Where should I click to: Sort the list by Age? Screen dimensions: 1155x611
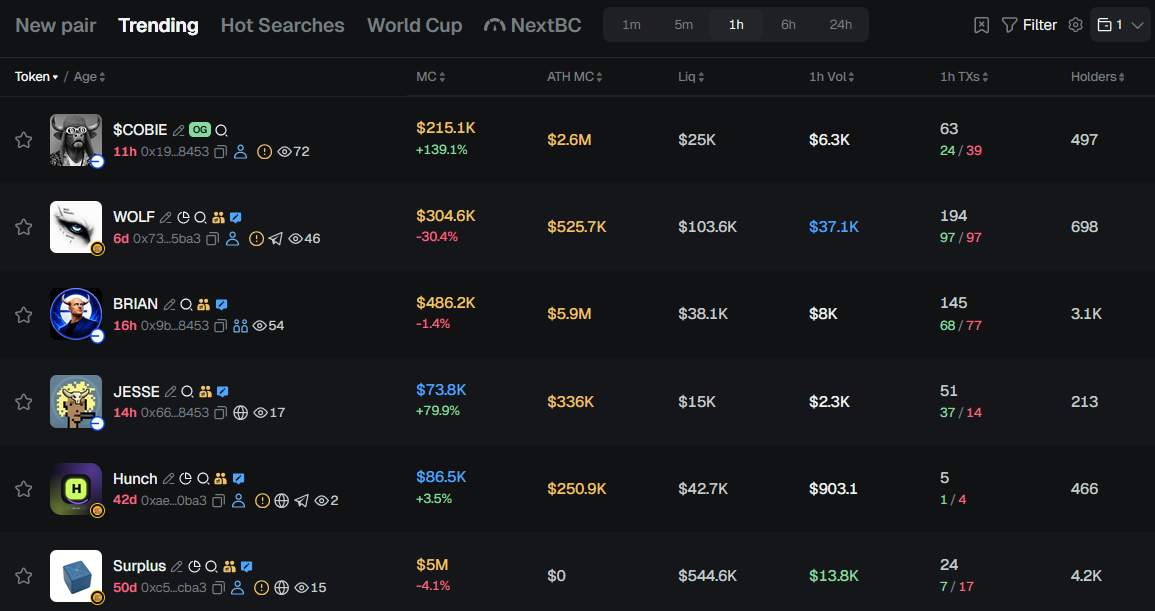click(x=89, y=77)
